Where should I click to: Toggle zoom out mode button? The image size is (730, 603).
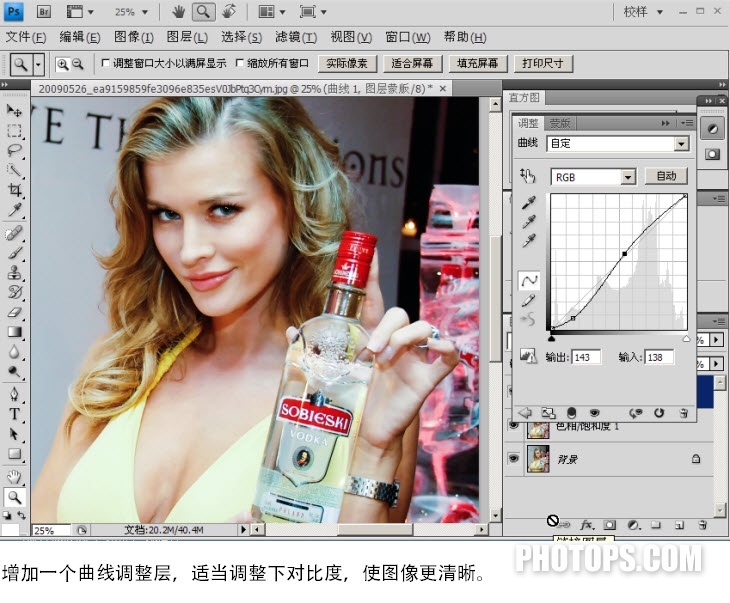(x=77, y=64)
